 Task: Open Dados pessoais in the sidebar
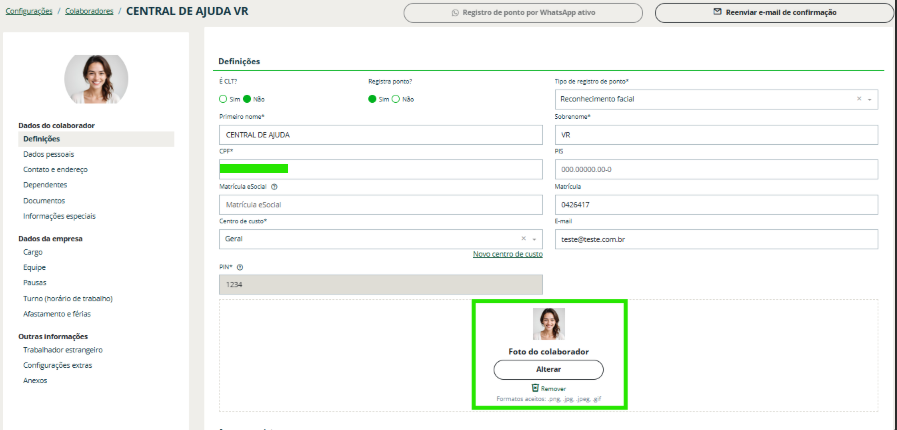coord(48,154)
